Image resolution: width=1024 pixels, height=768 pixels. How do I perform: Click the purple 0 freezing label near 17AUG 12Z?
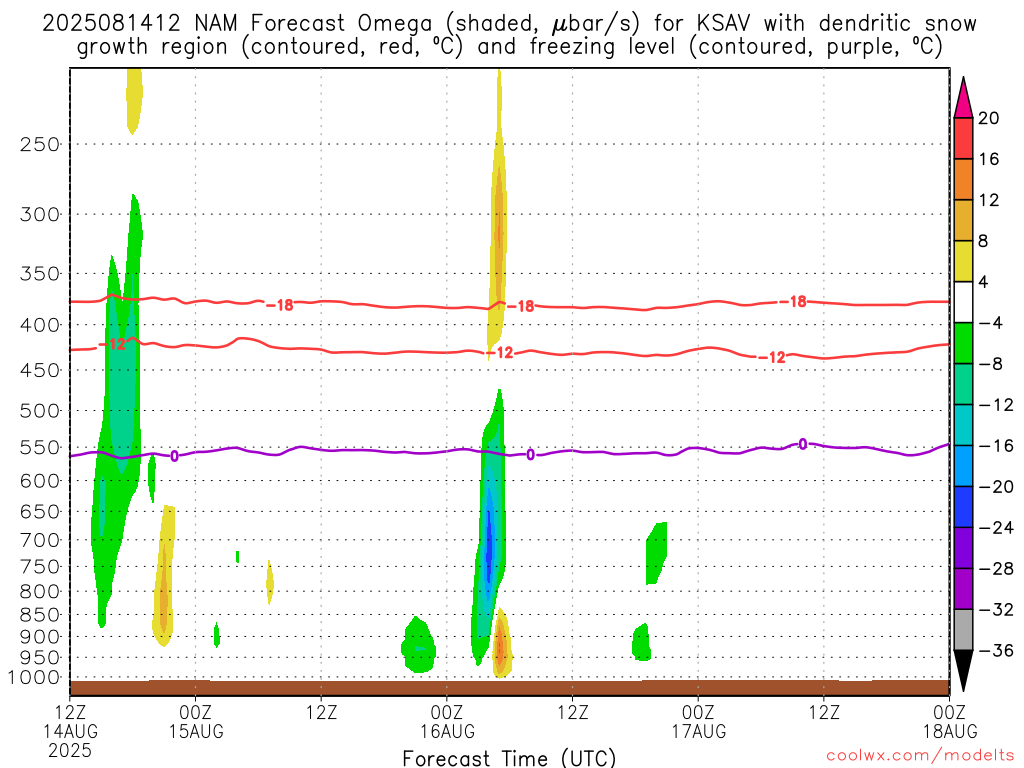pyautogui.click(x=803, y=444)
